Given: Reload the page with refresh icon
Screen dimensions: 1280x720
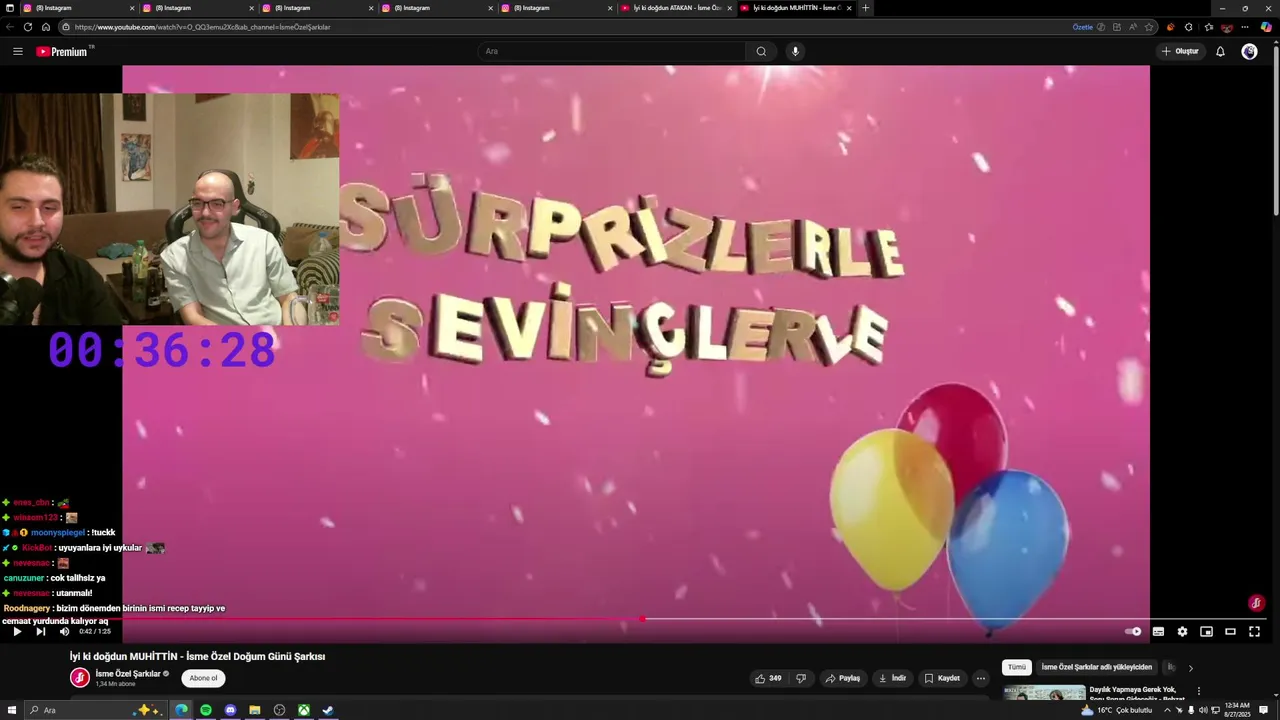Looking at the screenshot, I should (27, 27).
